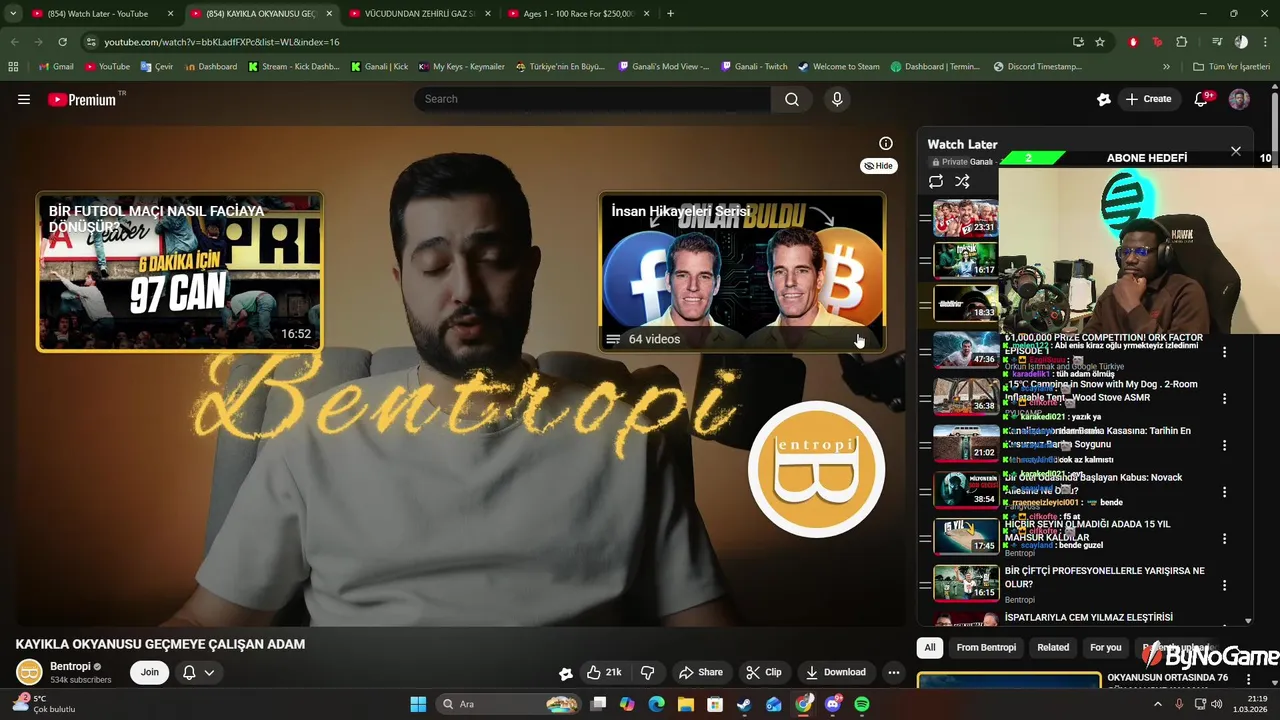
Task: Click the Bentropi subscribe logo on video
Action: [817, 469]
